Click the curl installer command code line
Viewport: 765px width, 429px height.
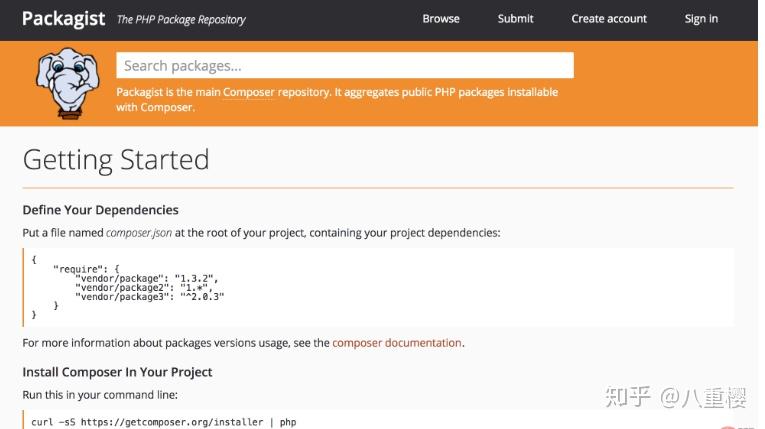163,422
